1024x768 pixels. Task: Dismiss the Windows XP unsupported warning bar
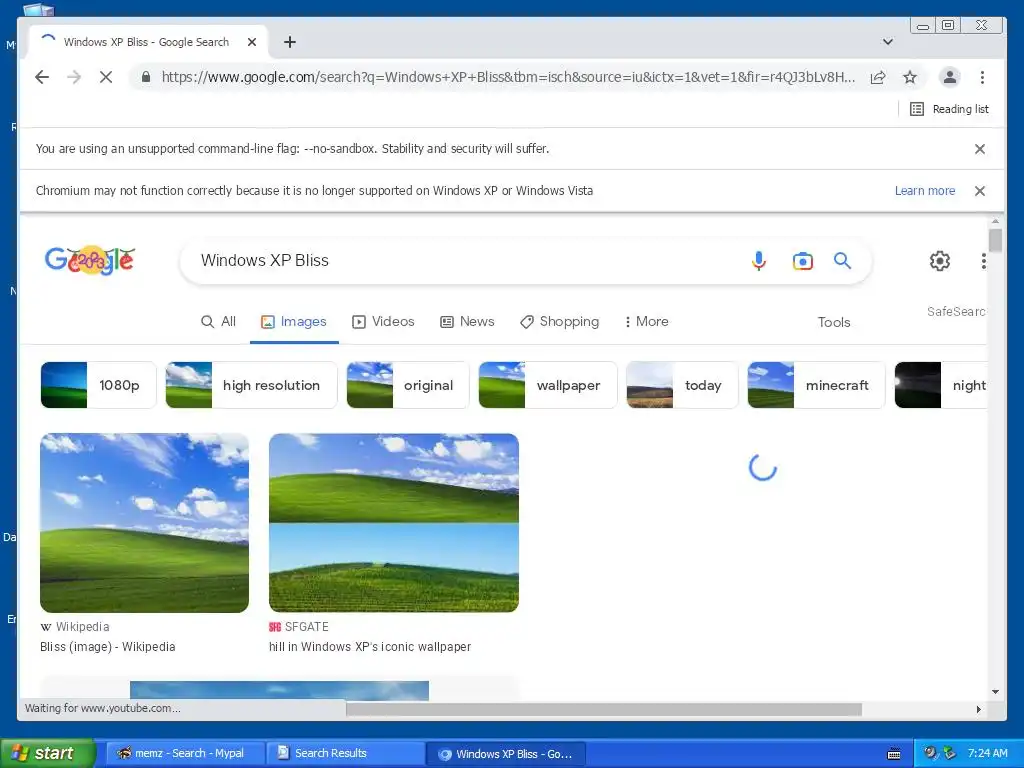980,191
